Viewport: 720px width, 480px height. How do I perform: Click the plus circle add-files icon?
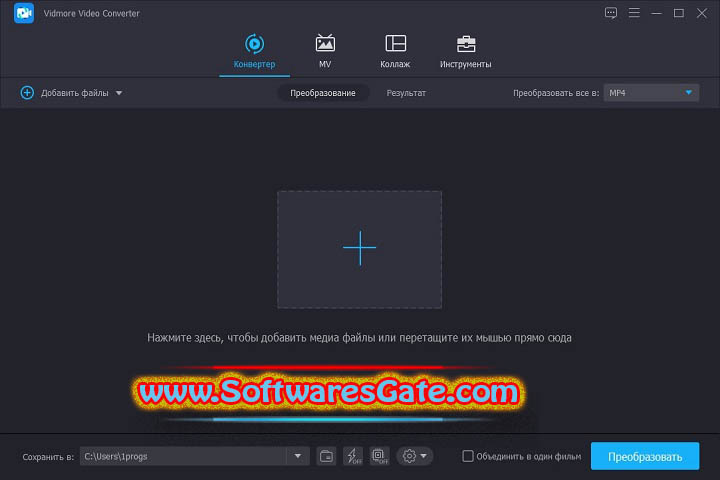click(x=27, y=93)
